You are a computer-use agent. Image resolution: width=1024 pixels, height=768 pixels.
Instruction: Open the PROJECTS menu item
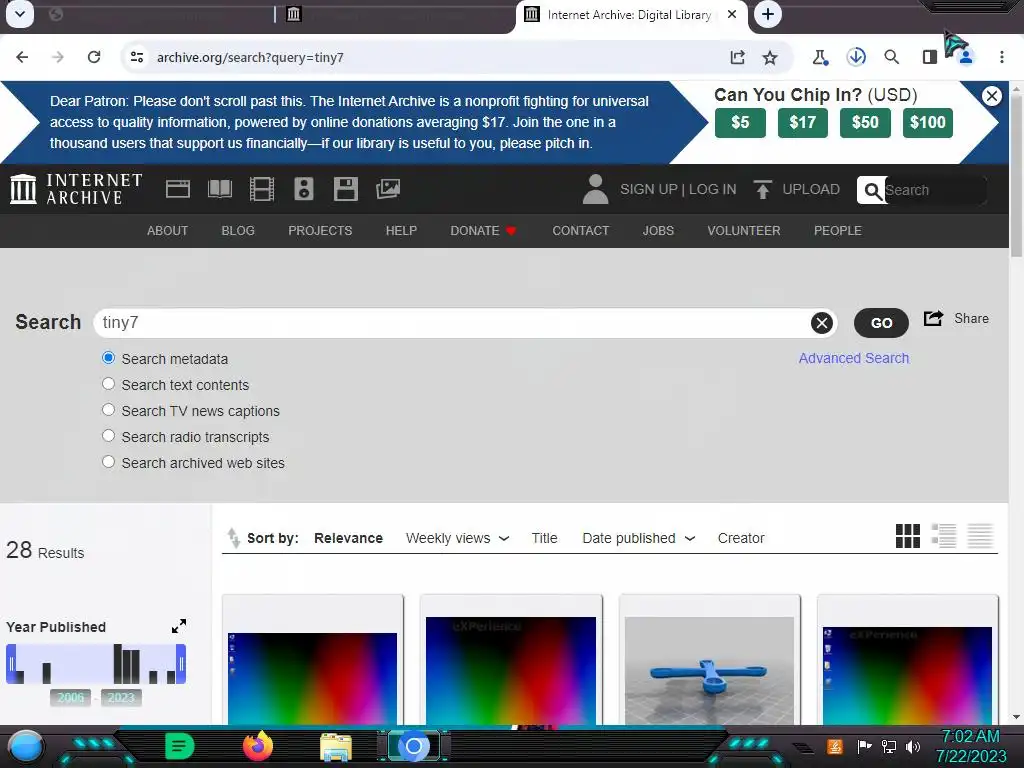click(320, 231)
